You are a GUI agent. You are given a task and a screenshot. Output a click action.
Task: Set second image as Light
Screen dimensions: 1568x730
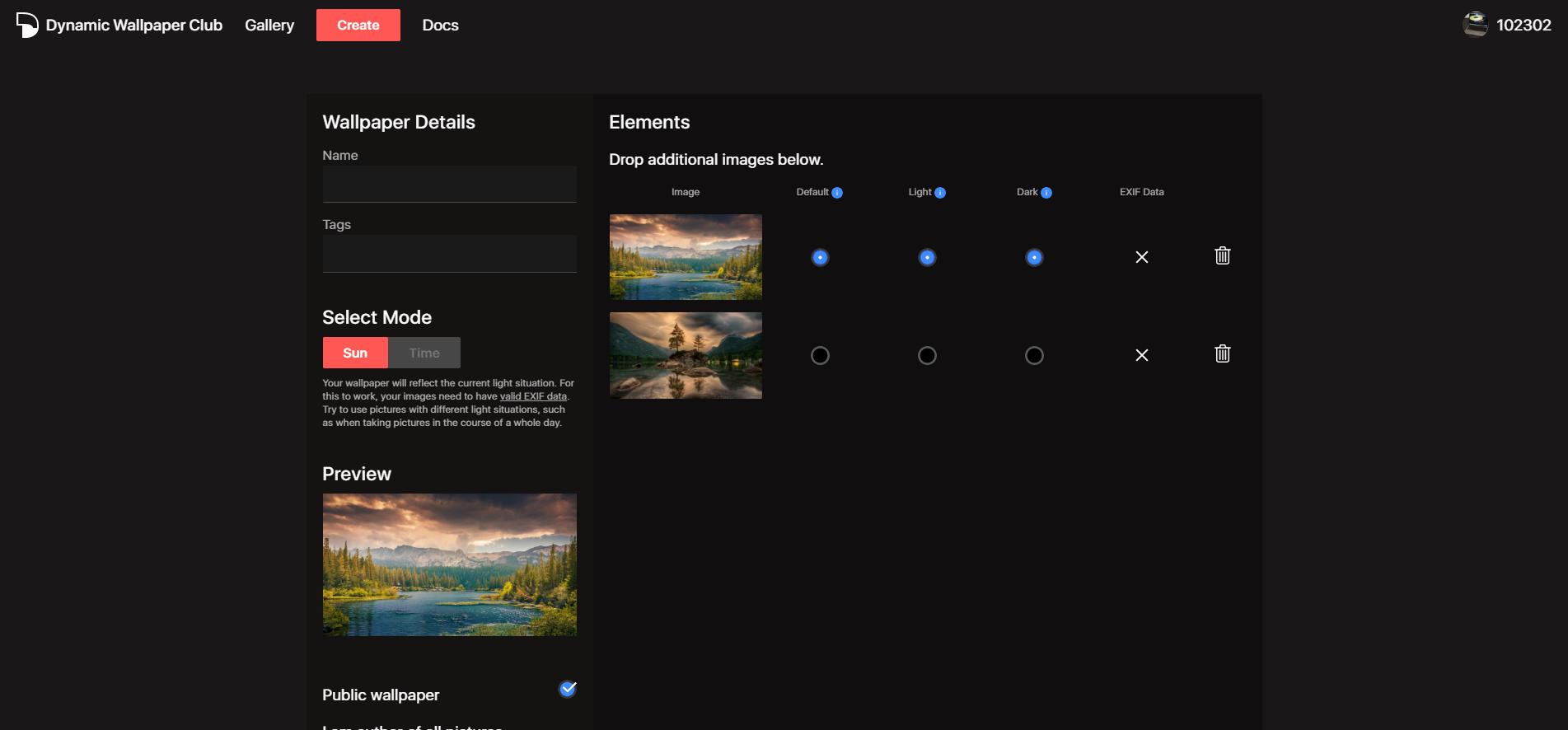click(927, 355)
